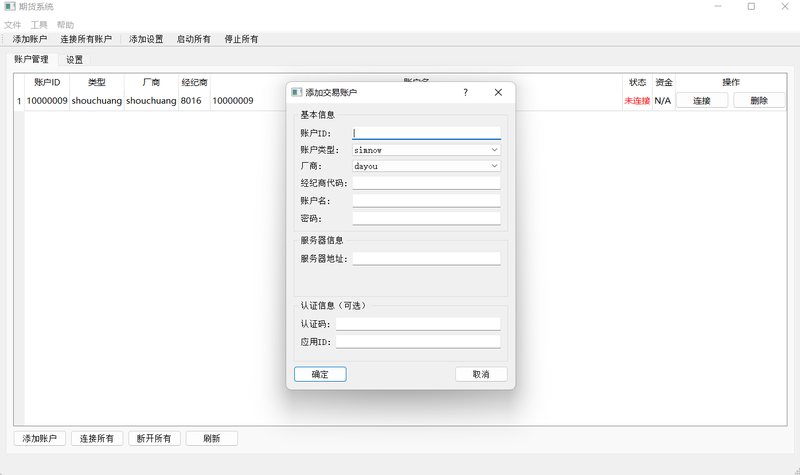Click the 厂商 column header
The width and height of the screenshot is (800, 475).
coord(151,82)
